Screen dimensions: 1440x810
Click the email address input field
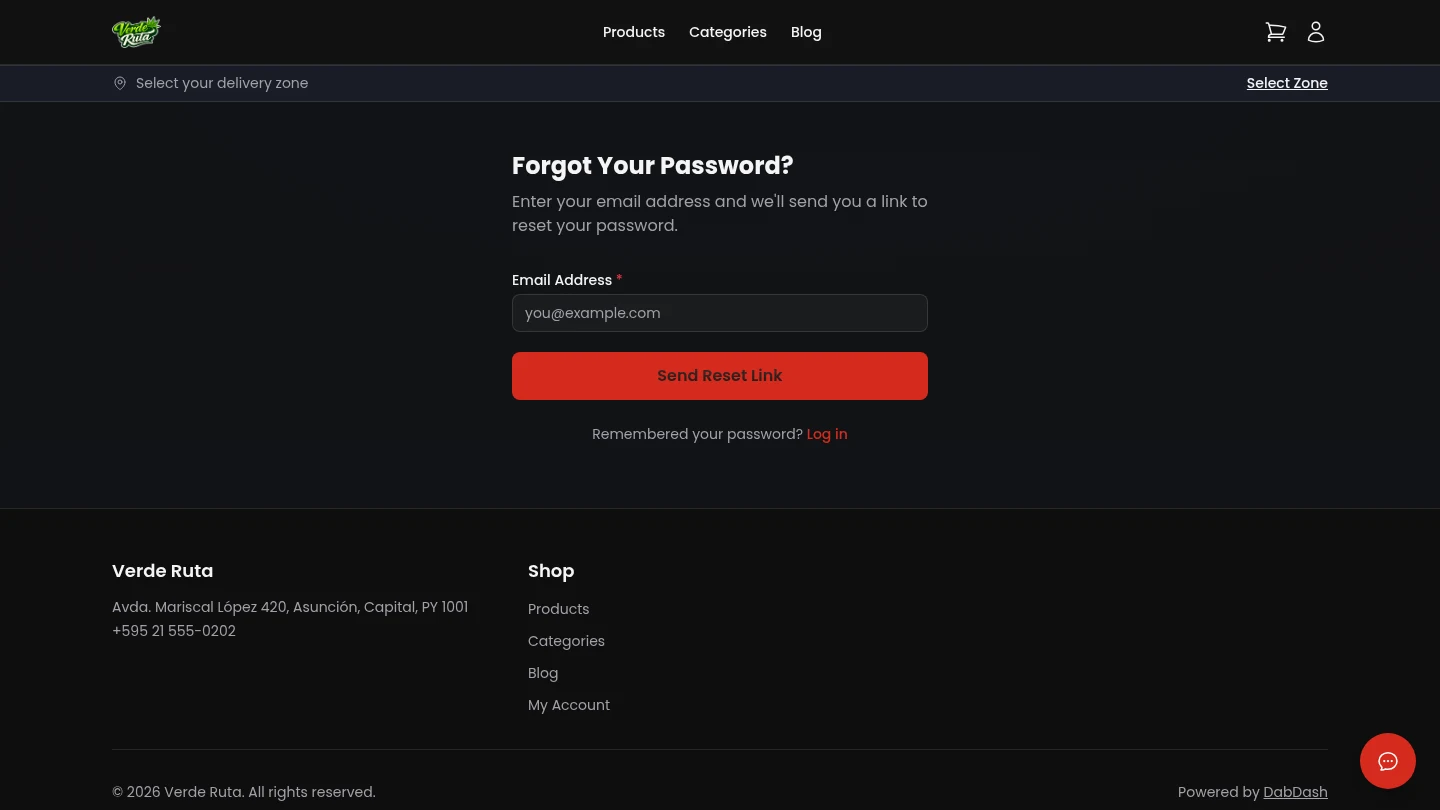pos(720,313)
